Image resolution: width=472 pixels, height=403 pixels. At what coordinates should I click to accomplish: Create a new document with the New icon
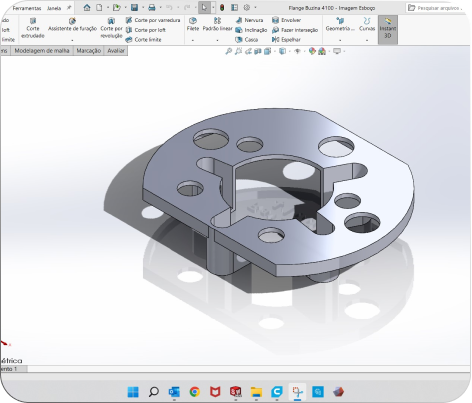[x=99, y=7]
